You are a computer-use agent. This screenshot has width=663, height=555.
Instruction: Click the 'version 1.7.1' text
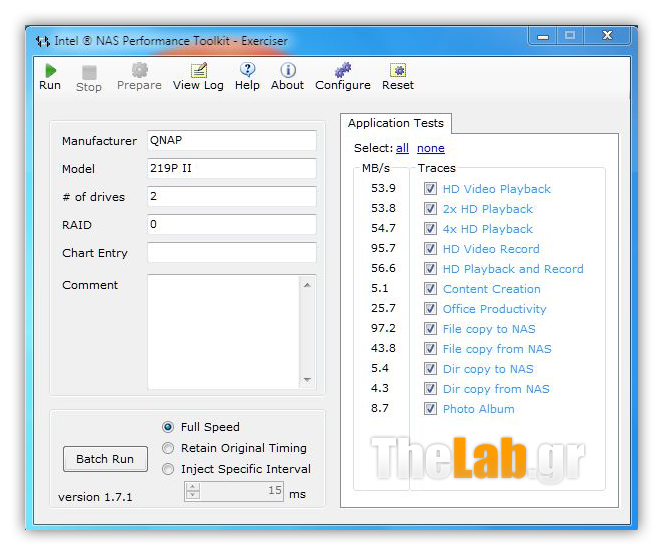pos(95,497)
